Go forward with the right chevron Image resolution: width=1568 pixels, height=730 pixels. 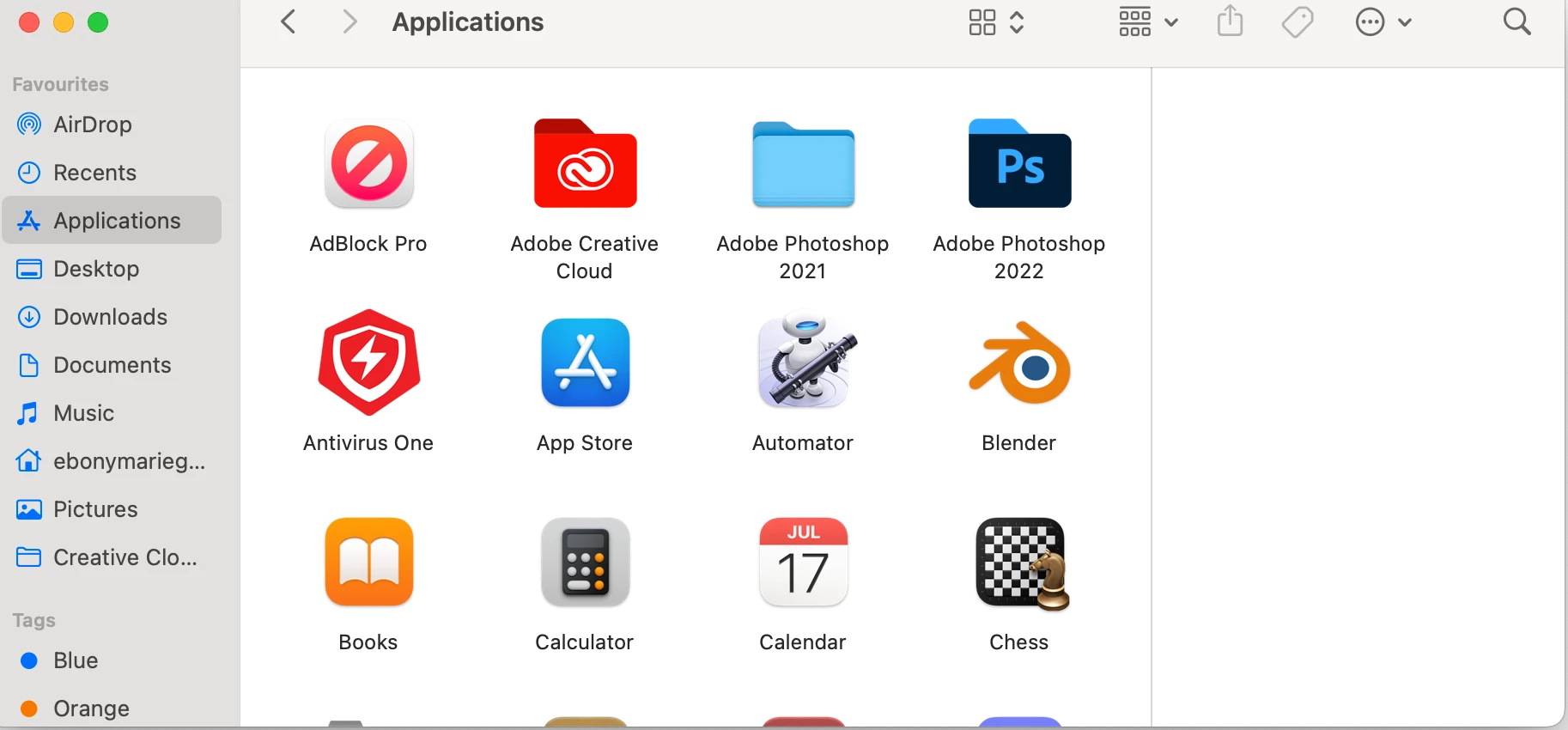coord(349,21)
